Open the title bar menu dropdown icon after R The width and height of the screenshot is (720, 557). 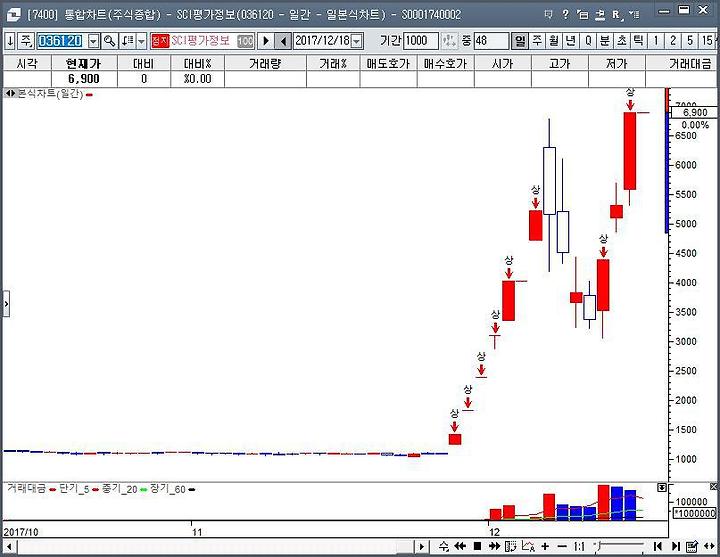pyautogui.click(x=633, y=14)
